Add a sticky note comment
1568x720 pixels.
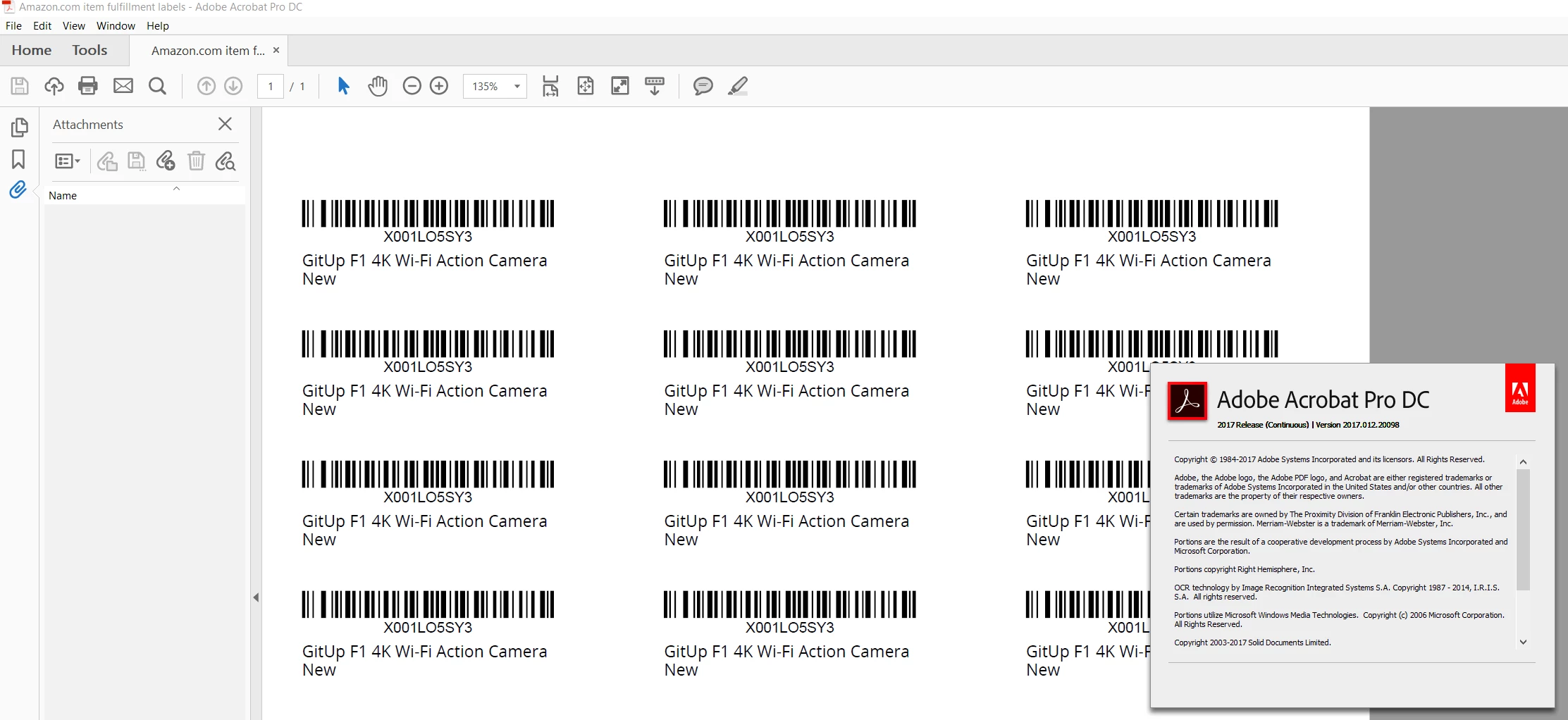tap(703, 86)
